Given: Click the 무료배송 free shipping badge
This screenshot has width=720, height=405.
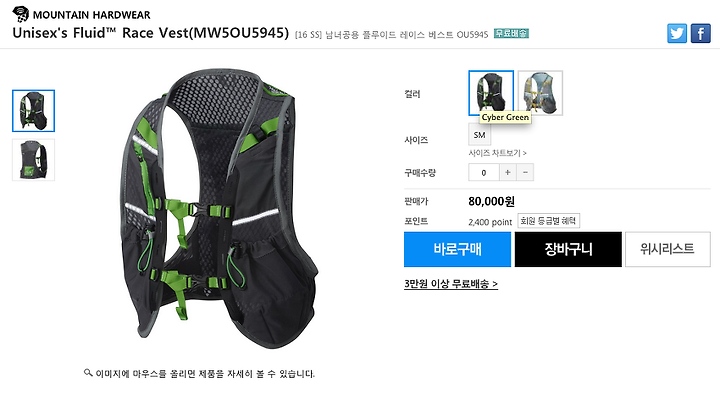Looking at the screenshot, I should coord(511,34).
